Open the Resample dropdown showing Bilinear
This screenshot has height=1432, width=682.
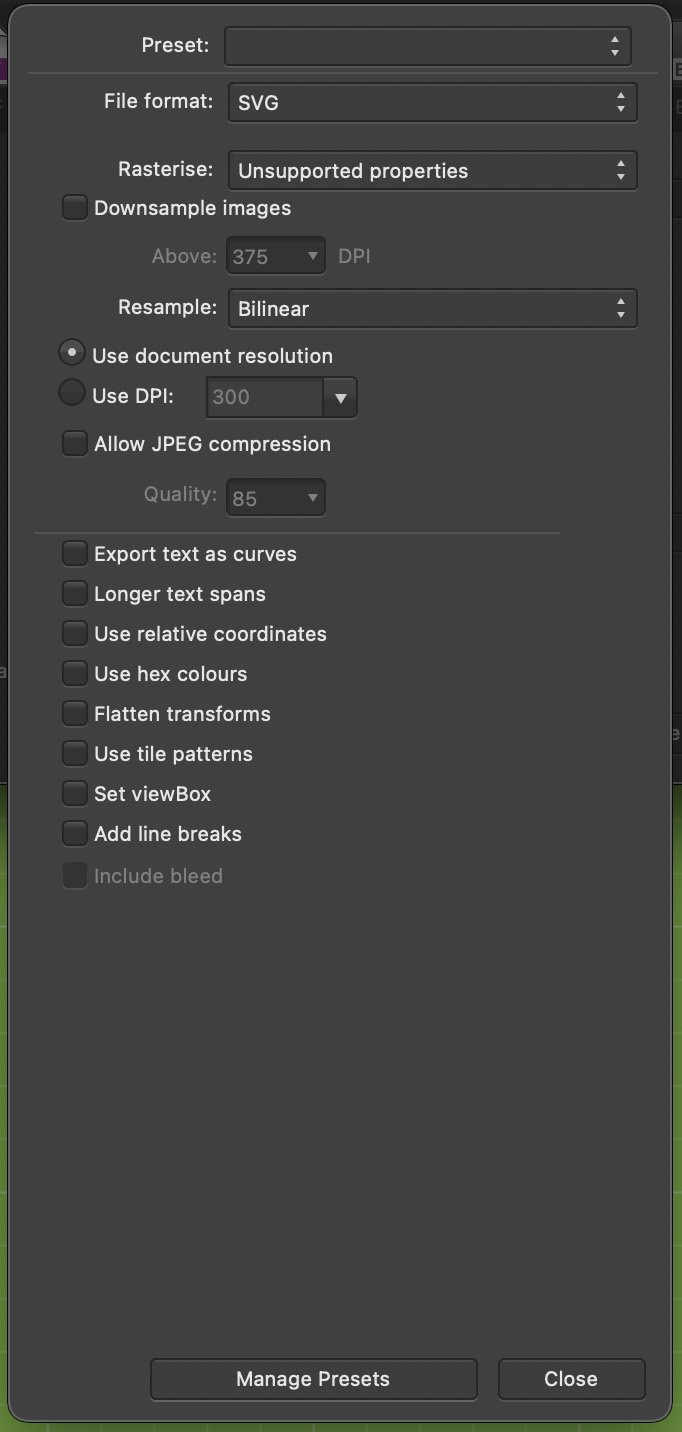(x=433, y=308)
